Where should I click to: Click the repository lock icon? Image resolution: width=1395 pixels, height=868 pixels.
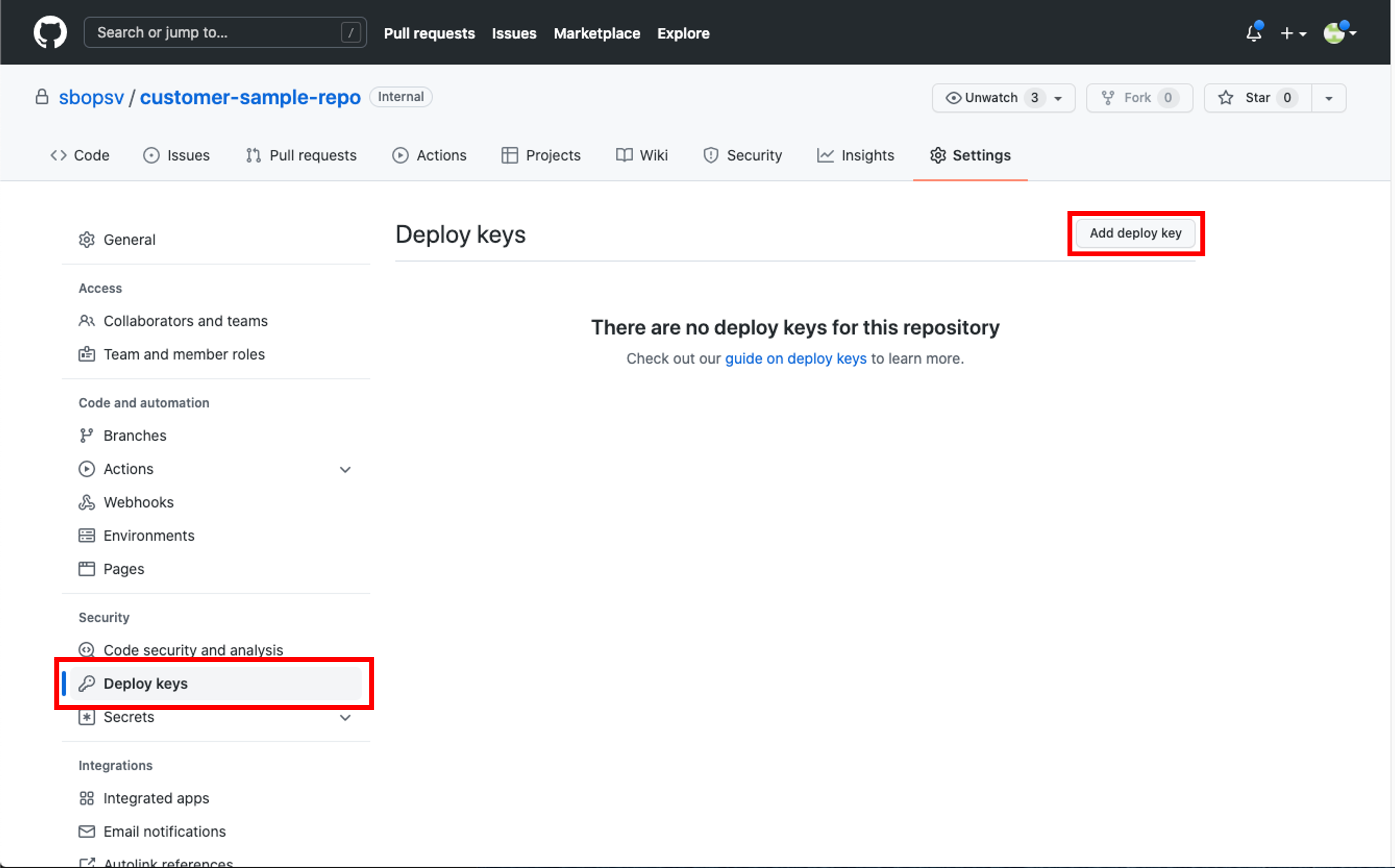(x=41, y=96)
